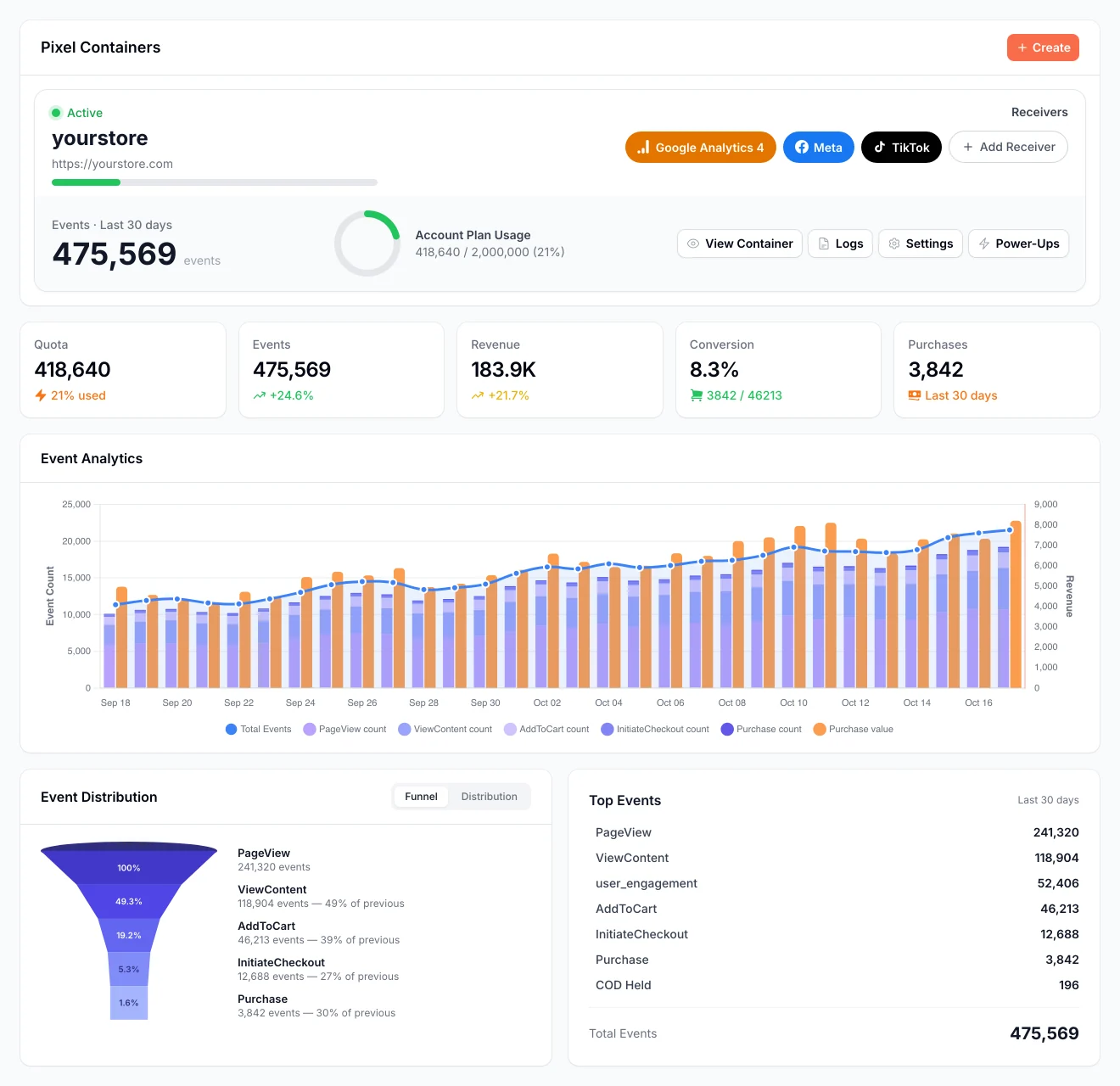Hide ViewContent count series in legend
Screen dimensions: 1120x1086
(x=445, y=729)
